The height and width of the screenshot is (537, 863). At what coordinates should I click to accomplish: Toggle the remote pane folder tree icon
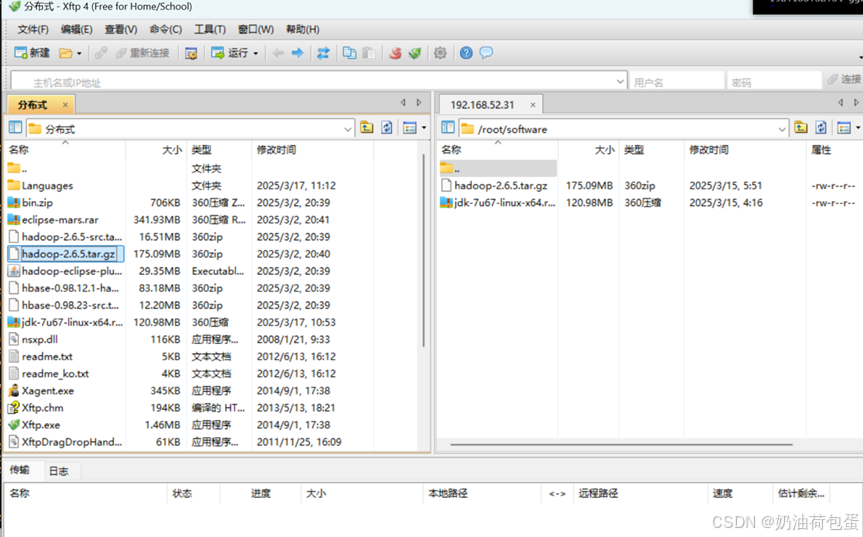(x=448, y=128)
